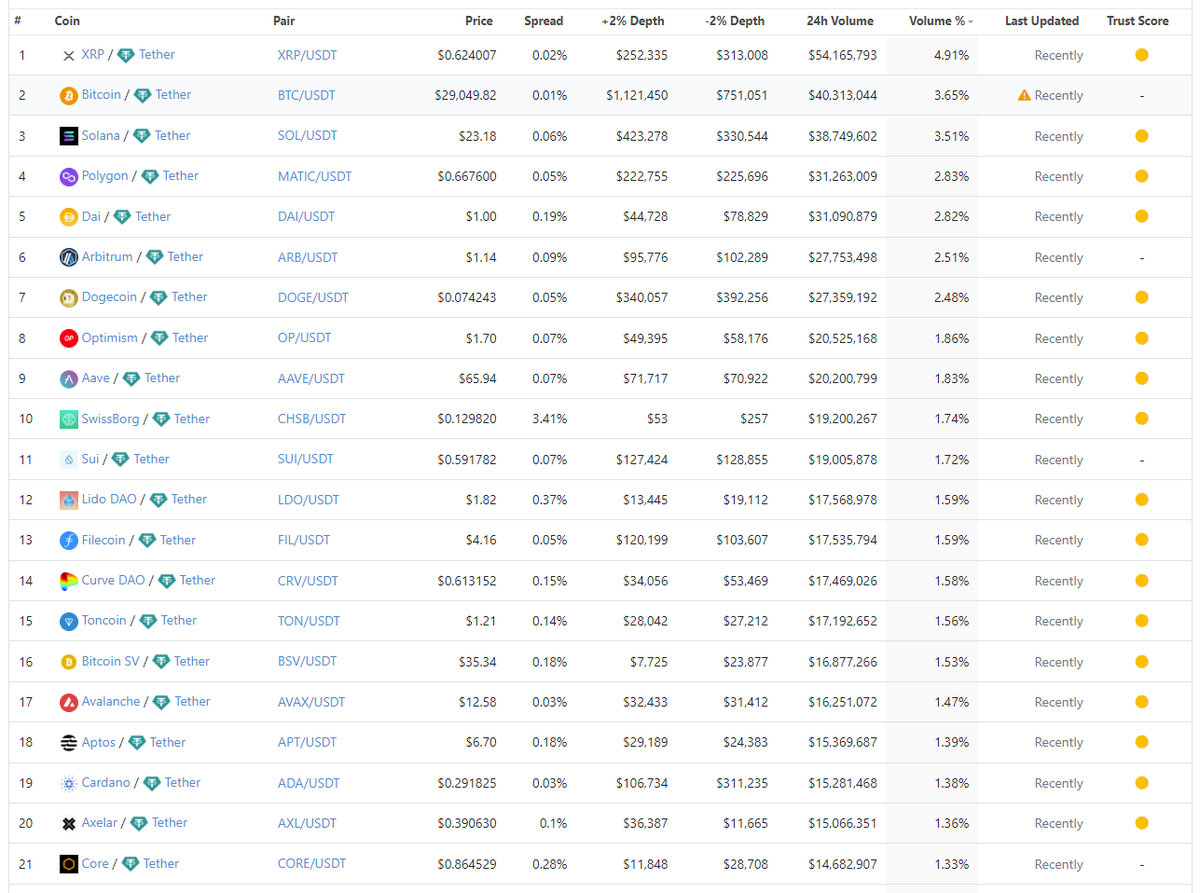Open the AVAX/USDT pair link
This screenshot has width=1200, height=893.
(x=311, y=702)
